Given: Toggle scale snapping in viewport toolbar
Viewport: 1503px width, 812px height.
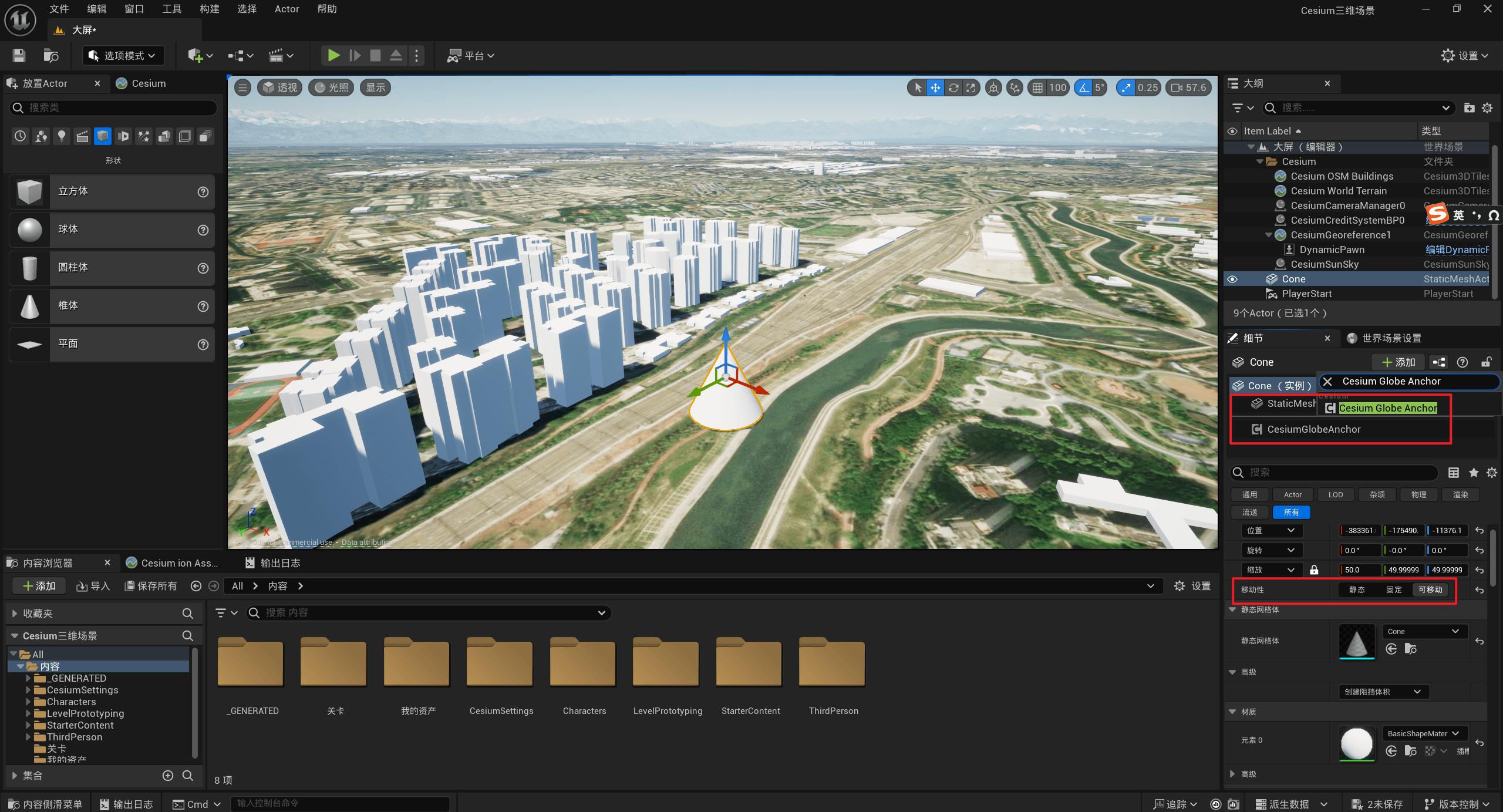Looking at the screenshot, I should point(1126,87).
